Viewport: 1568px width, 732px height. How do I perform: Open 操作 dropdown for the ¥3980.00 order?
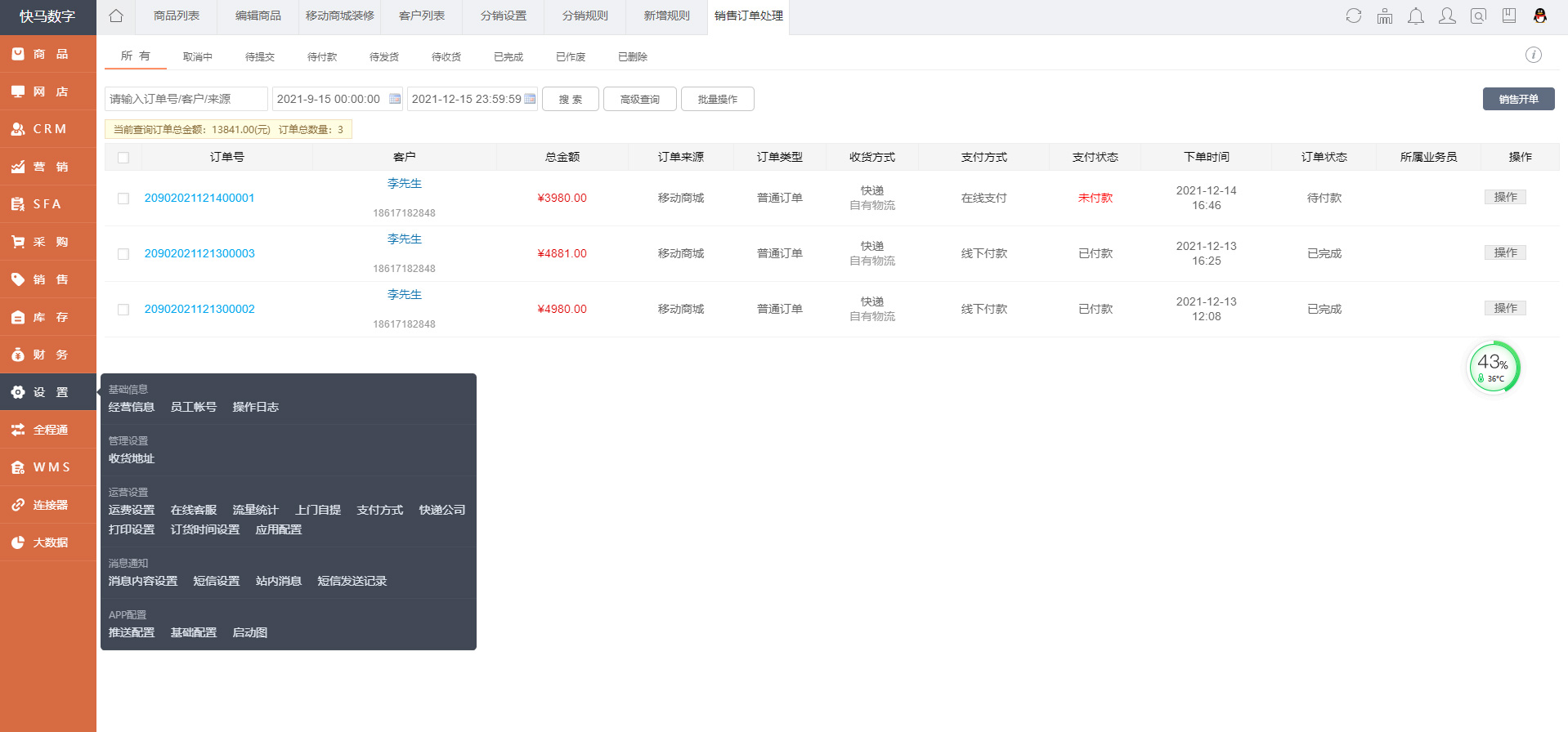(1505, 197)
